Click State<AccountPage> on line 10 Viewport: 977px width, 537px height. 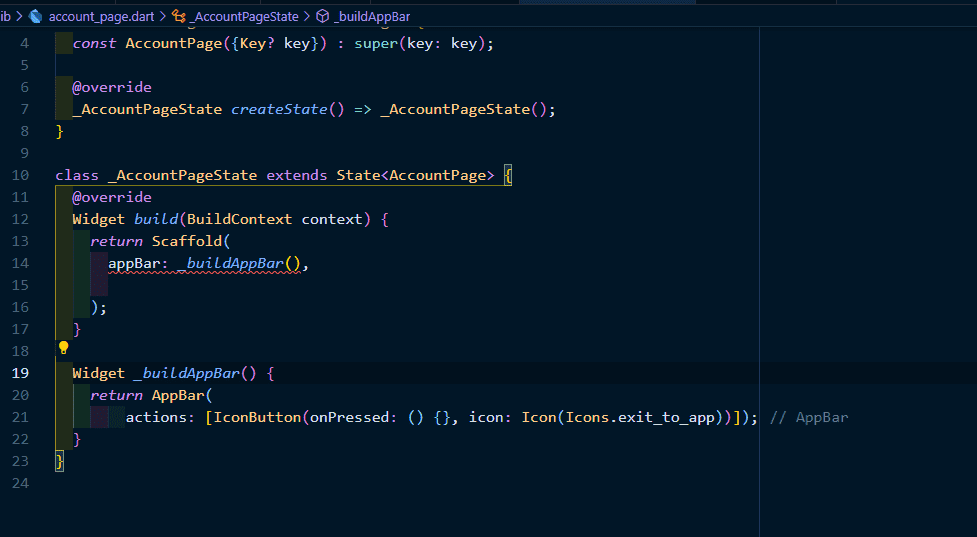[416, 176]
